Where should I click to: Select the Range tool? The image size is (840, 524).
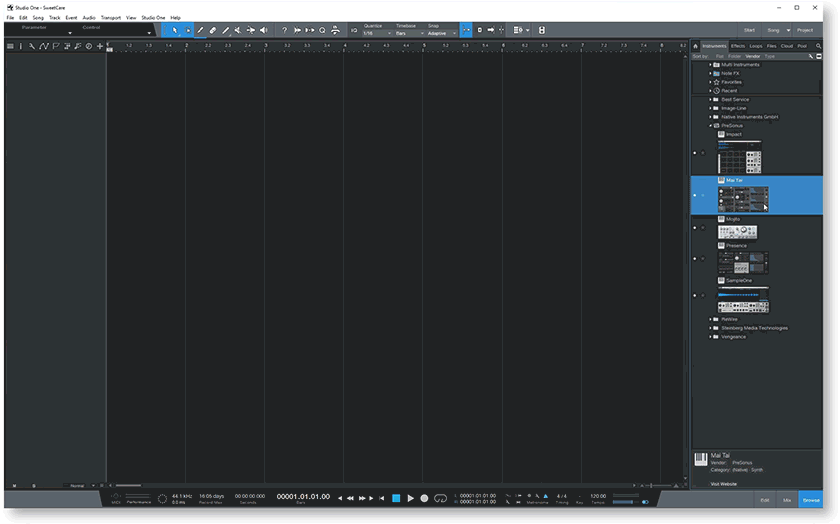[188, 31]
